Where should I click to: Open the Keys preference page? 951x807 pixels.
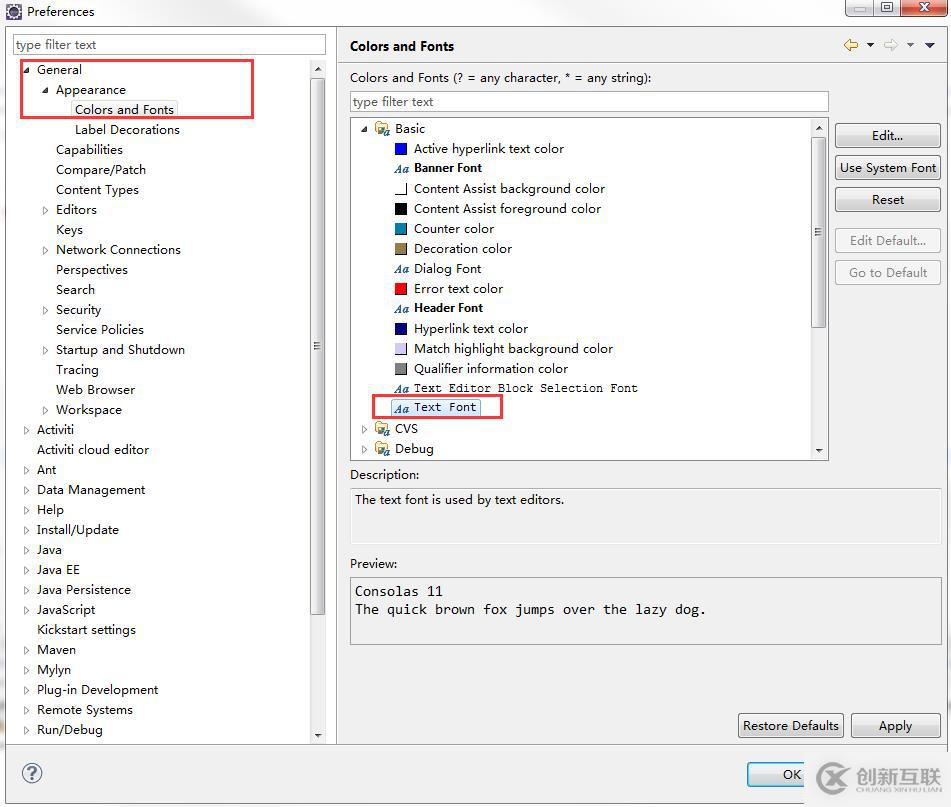point(69,230)
